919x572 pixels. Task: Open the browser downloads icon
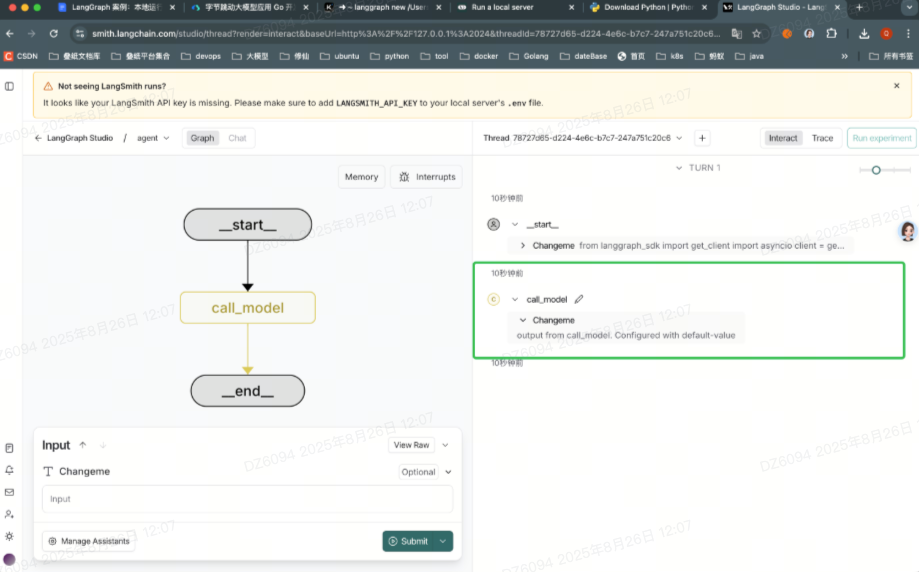pos(864,34)
